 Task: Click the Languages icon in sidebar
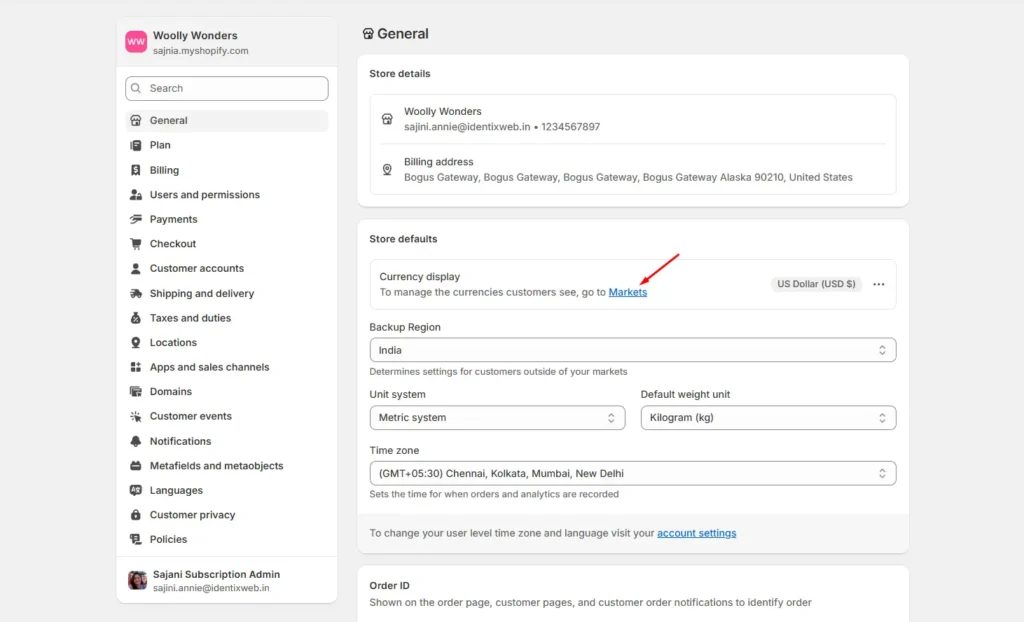coord(136,490)
